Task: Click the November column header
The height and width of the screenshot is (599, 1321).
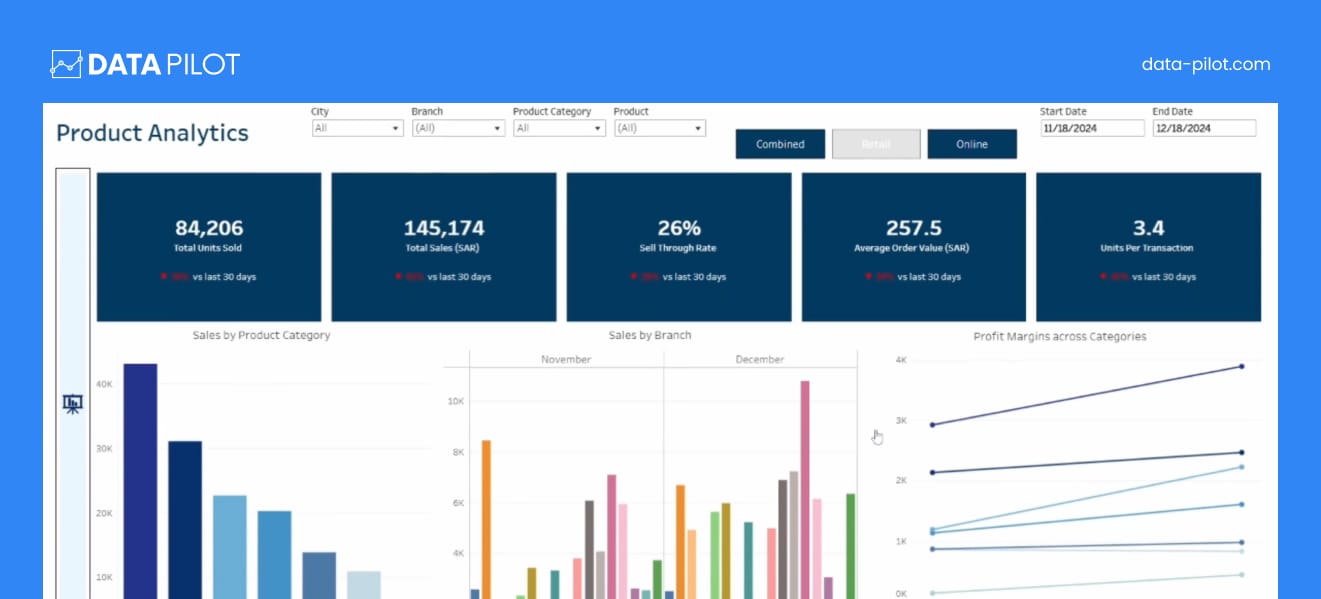Action: click(x=566, y=359)
